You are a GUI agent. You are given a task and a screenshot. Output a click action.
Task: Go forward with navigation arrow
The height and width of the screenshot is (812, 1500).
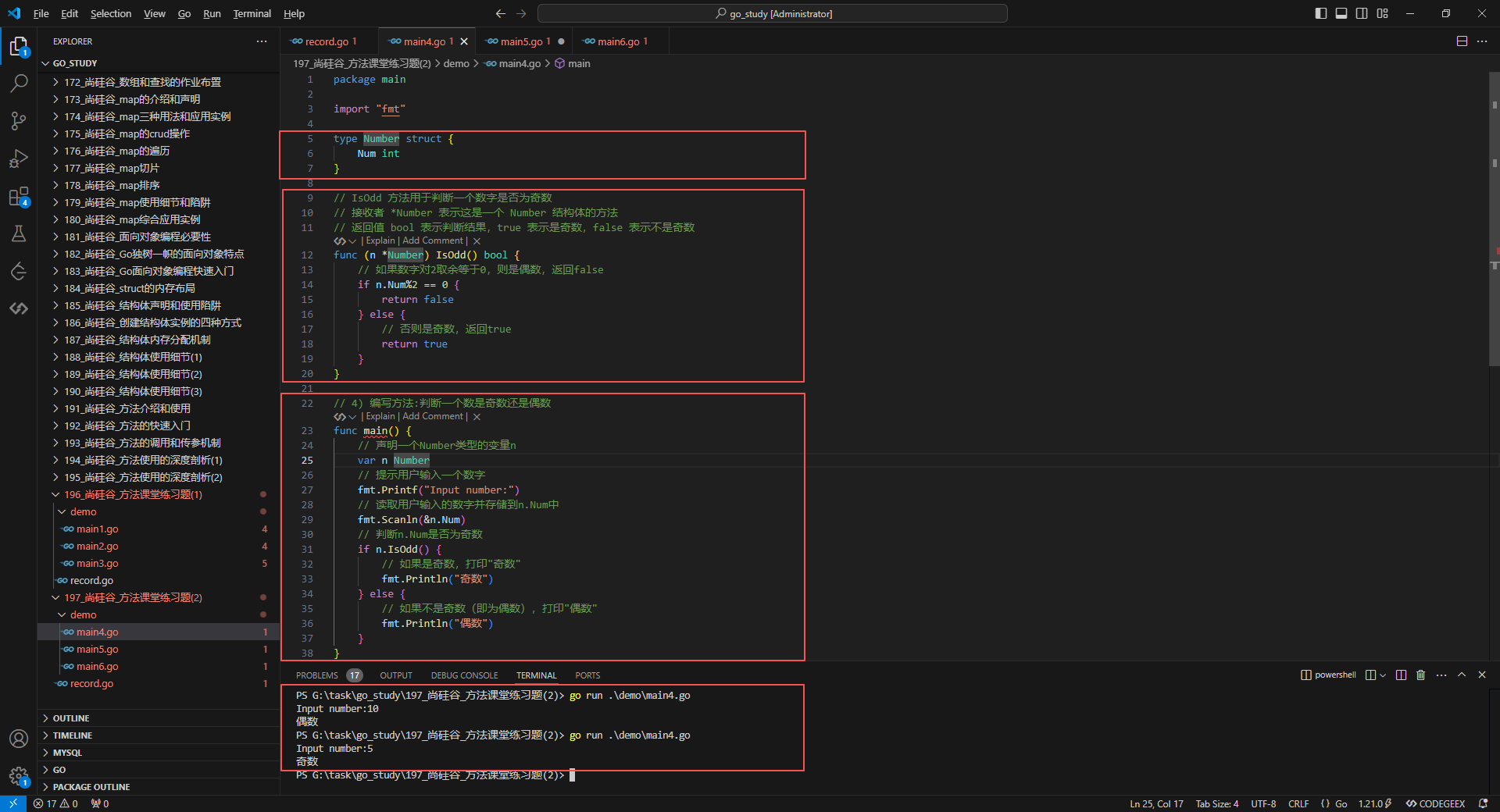(x=521, y=13)
